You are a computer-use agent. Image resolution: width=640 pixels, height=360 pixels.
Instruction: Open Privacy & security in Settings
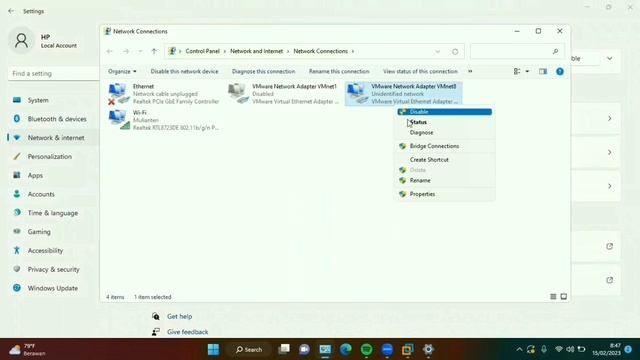click(53, 269)
